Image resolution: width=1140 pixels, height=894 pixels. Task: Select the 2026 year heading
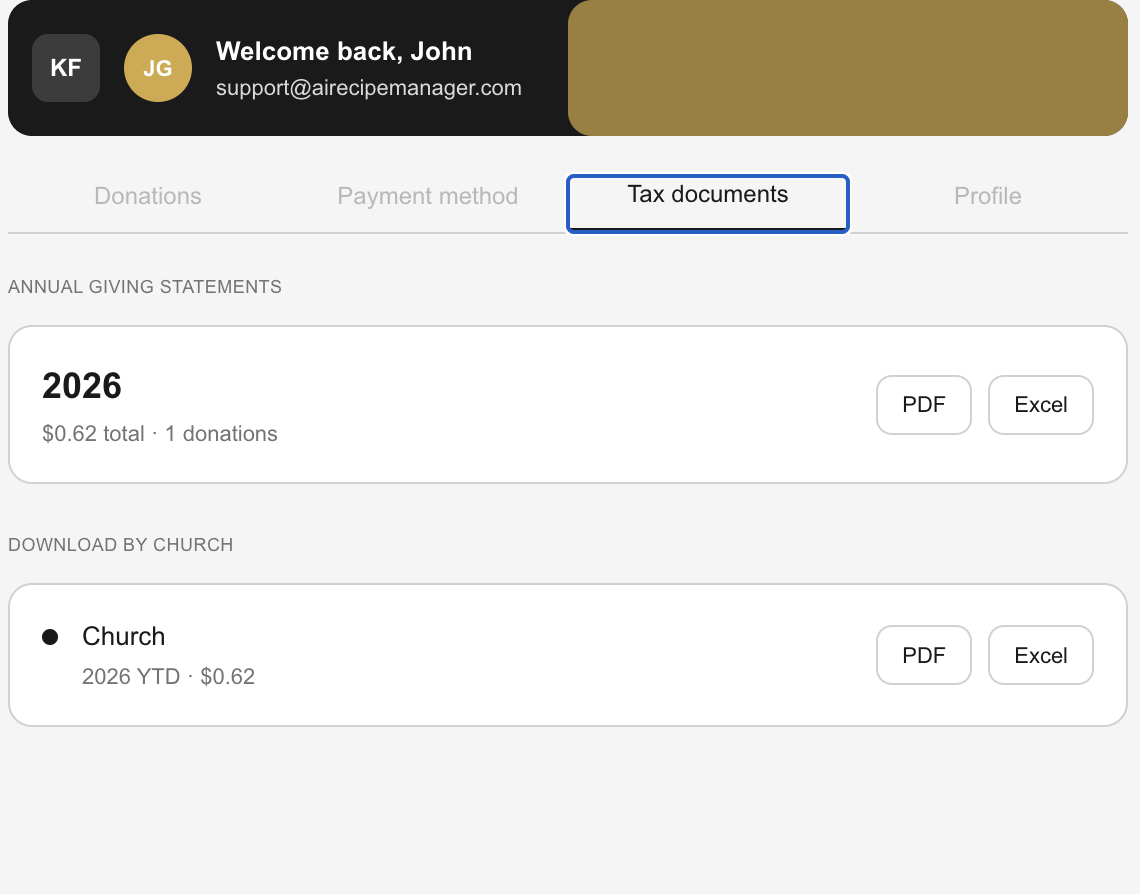(82, 385)
